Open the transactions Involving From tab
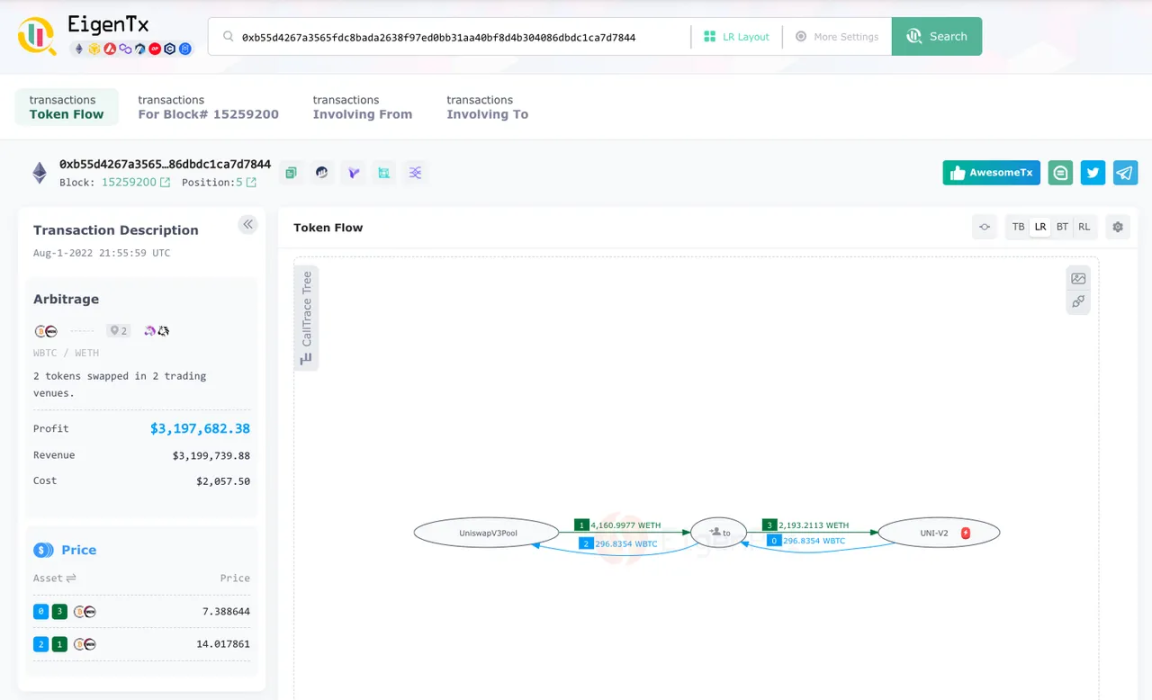 tap(362, 107)
